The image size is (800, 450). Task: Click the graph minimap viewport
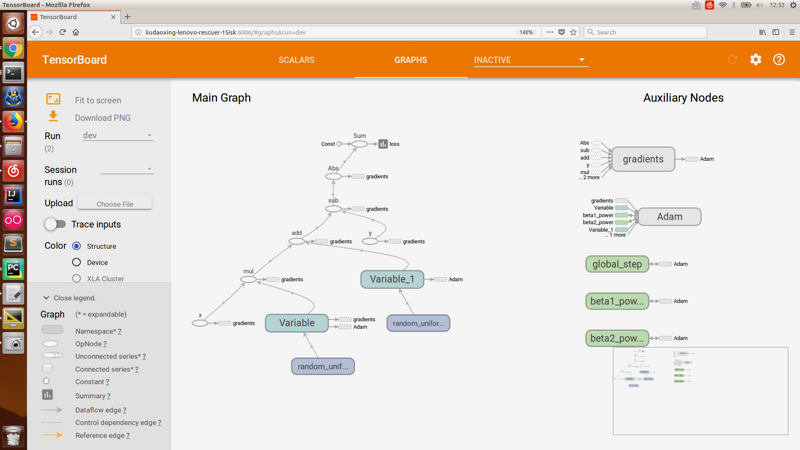[701, 391]
